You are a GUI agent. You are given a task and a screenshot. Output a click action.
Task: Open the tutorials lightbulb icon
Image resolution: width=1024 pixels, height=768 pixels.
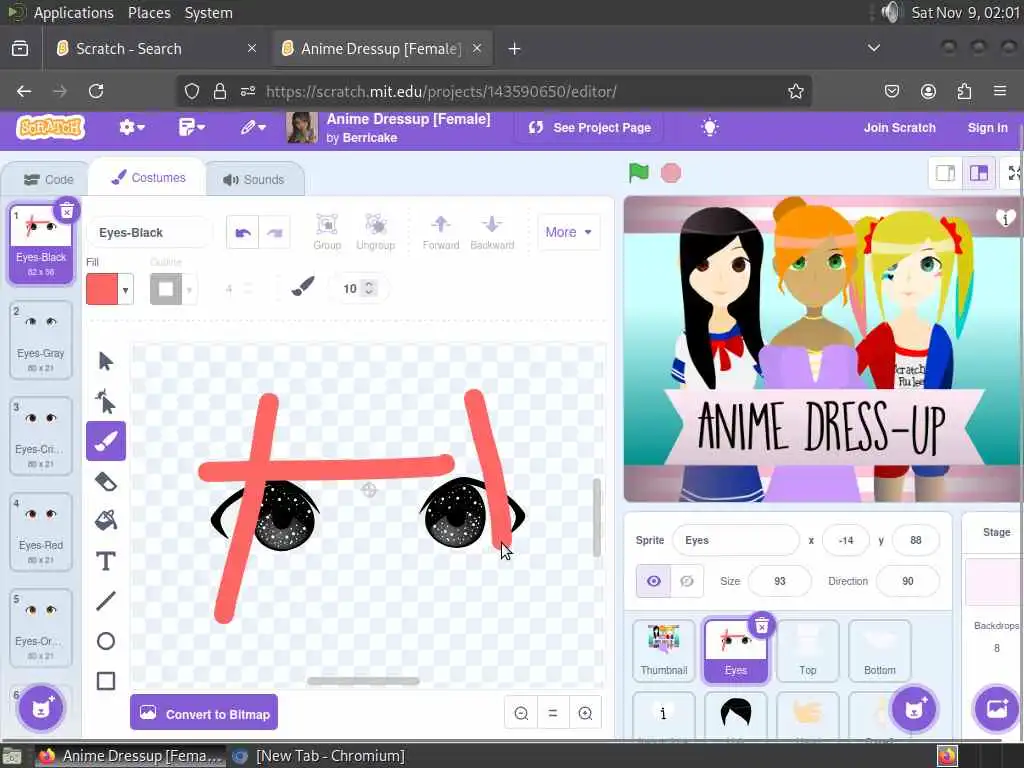click(x=710, y=127)
